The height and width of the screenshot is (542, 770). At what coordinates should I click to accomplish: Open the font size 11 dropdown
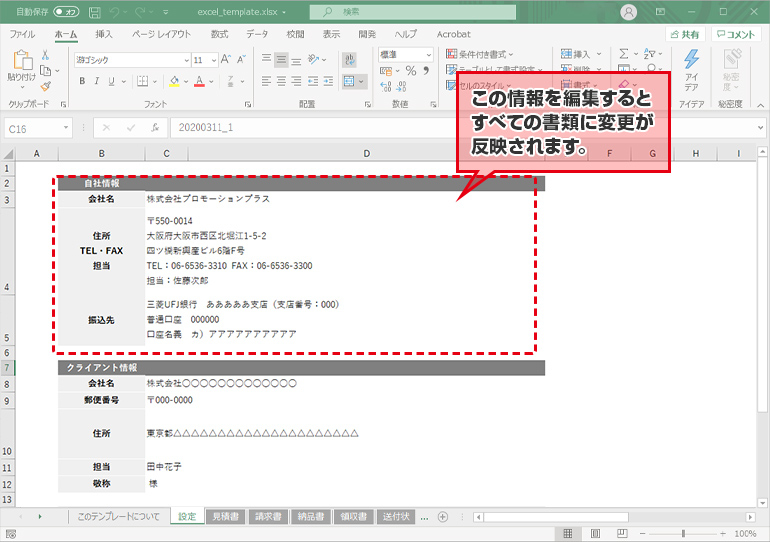(x=214, y=60)
